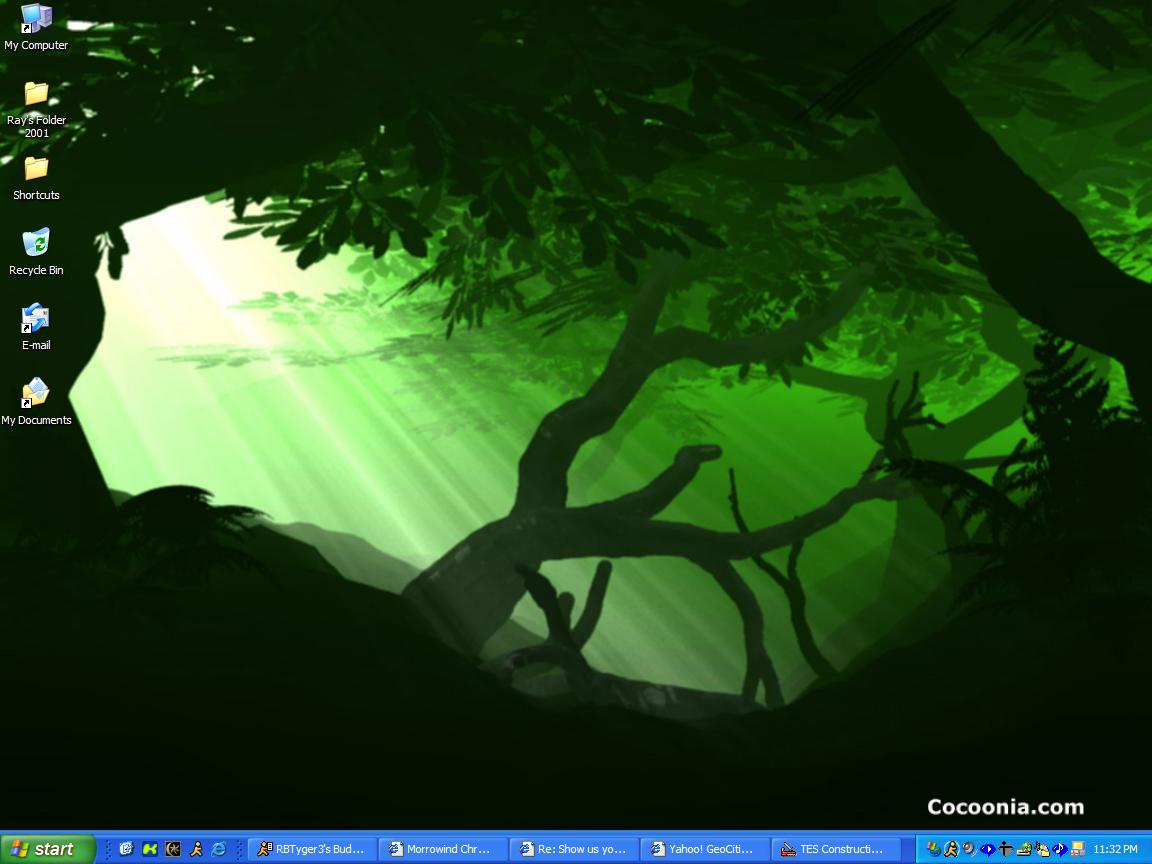This screenshot has width=1152, height=864.
Task: Open the Shortcuts folder icon
Action: point(36,179)
